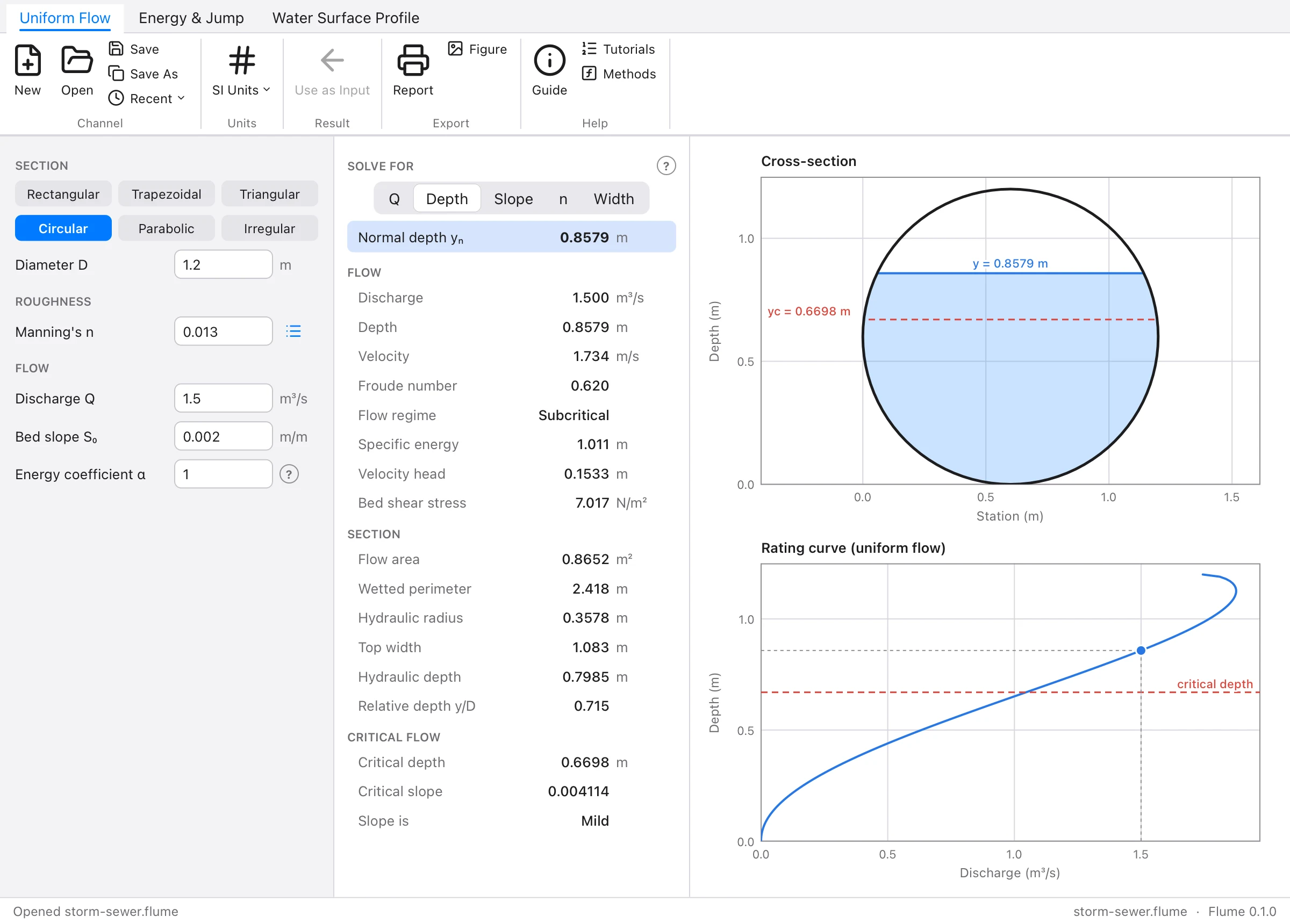
Task: Export the Figure image icon
Action: point(455,48)
